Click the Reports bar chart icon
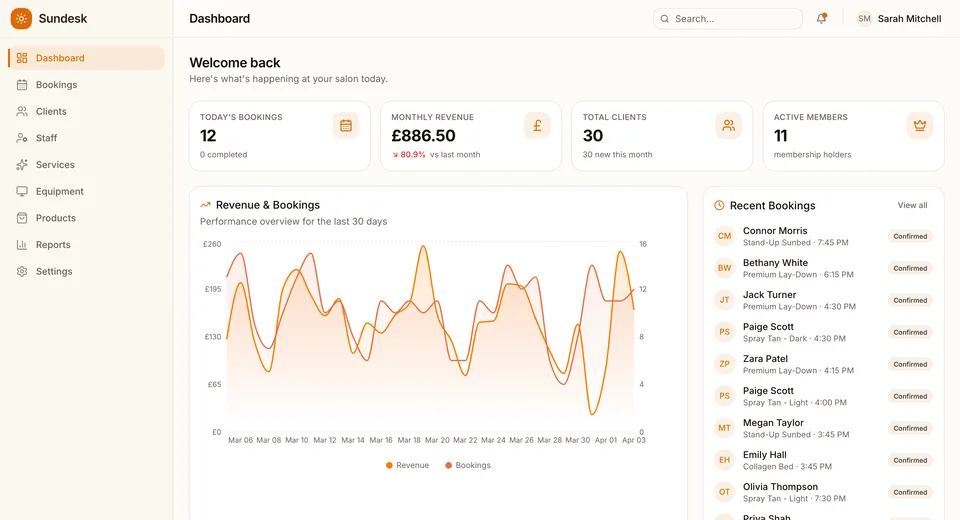This screenshot has height=520, width=960. [22, 244]
